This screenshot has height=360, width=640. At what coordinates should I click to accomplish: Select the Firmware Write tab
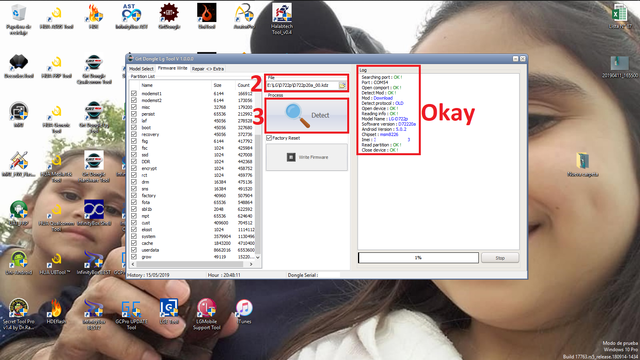[x=172, y=69]
